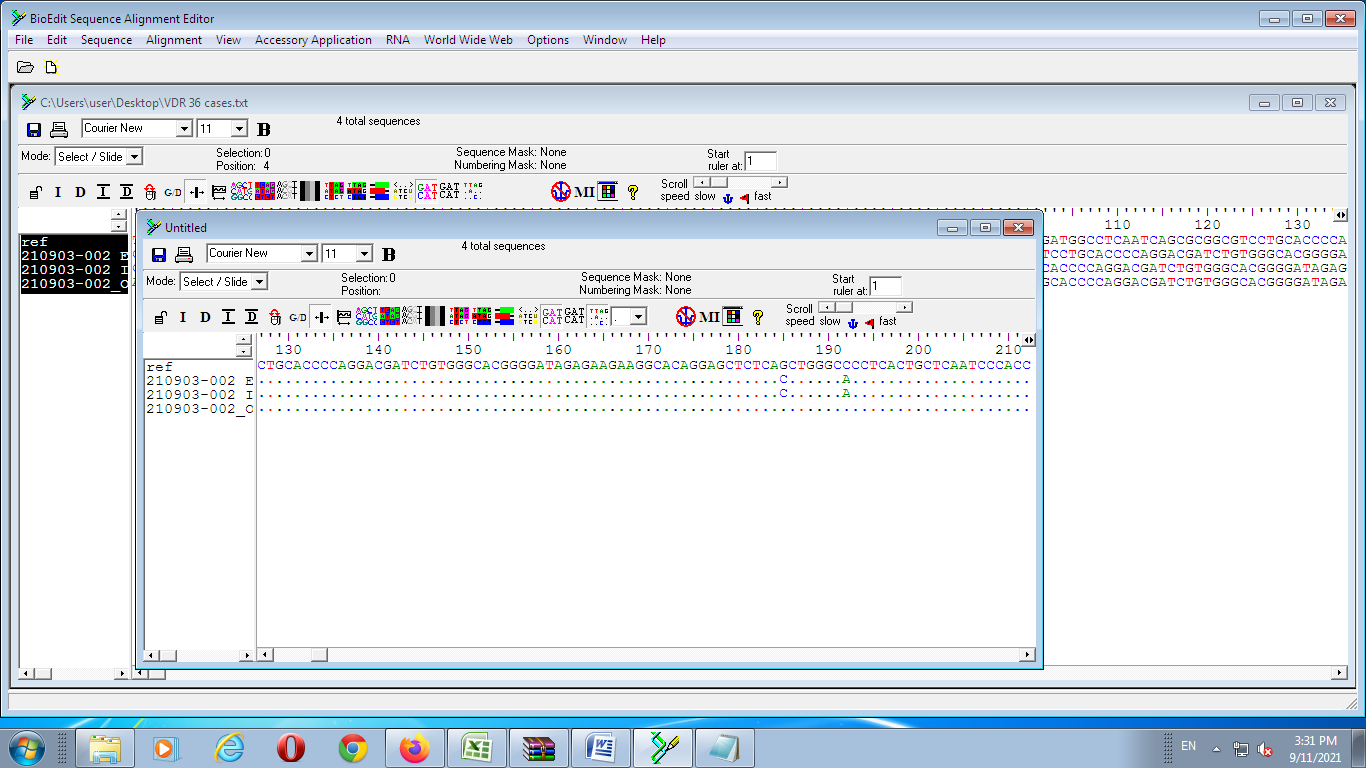Toggle bold font in VDR 36 cases window
The height and width of the screenshot is (768, 1366).
coord(264,129)
